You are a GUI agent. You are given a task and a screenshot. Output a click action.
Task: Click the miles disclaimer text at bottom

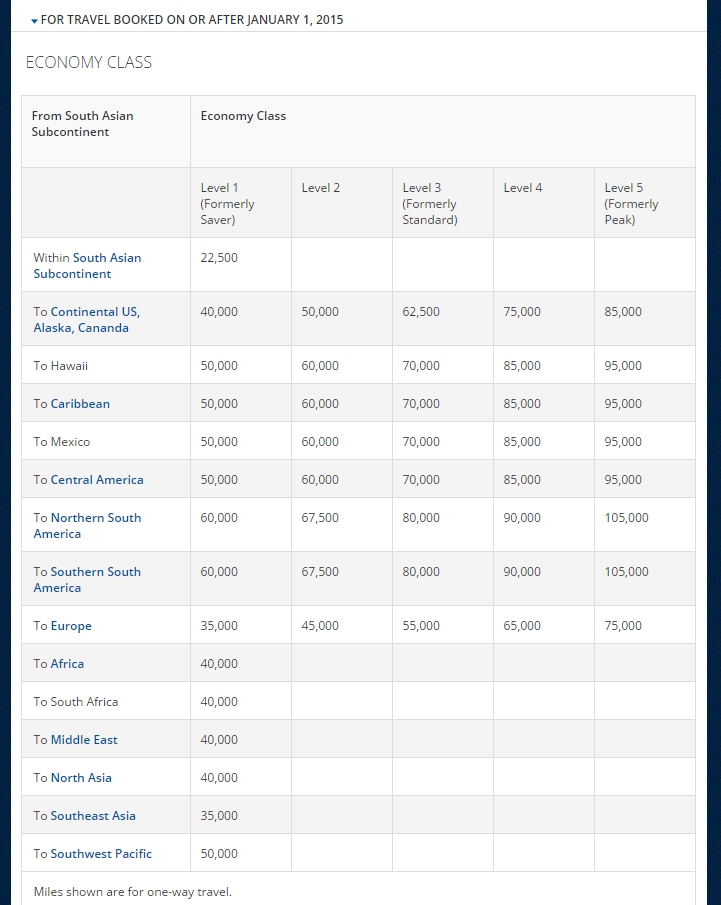132,891
